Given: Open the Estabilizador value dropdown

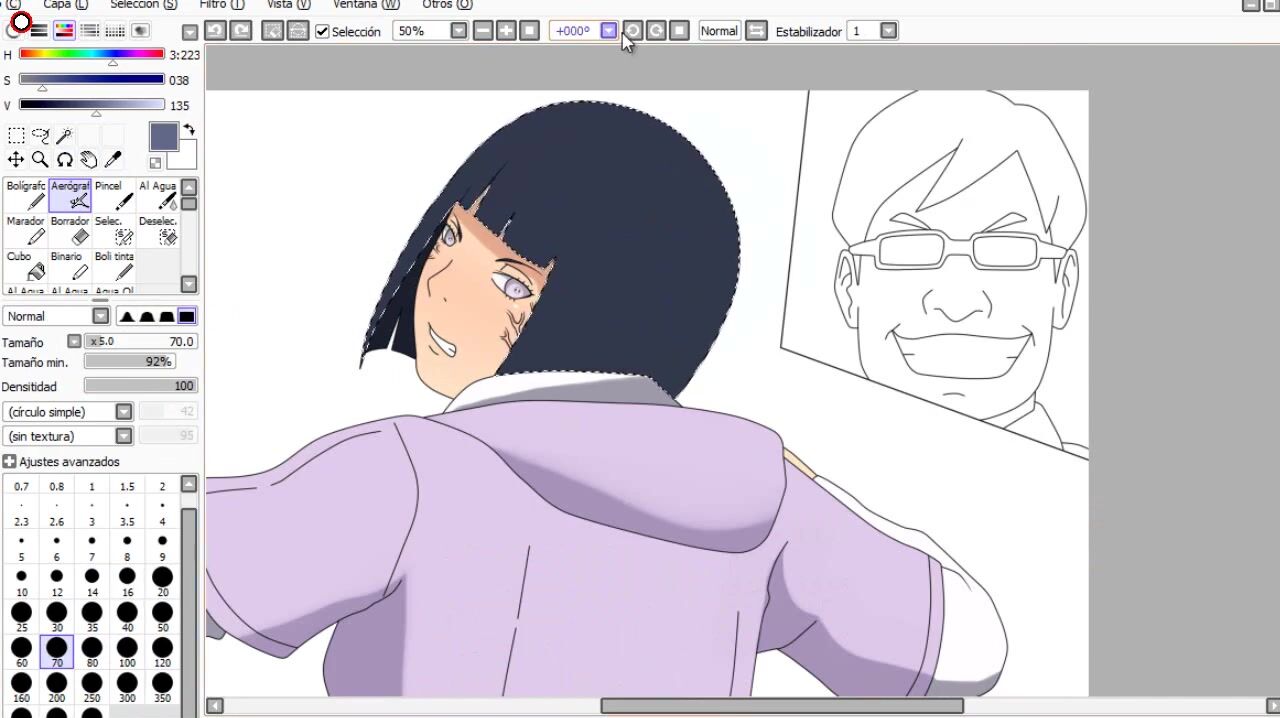Looking at the screenshot, I should pyautogui.click(x=888, y=31).
